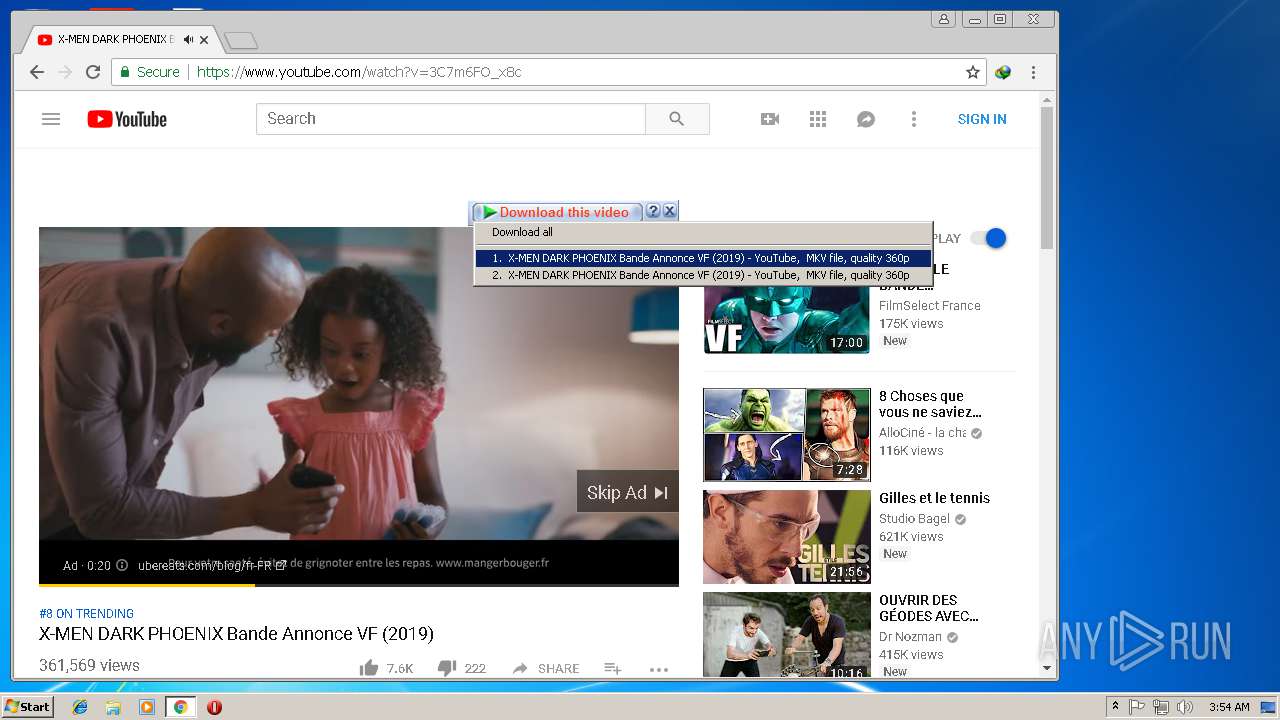Dislike the video with thumbs down
The height and width of the screenshot is (720, 1280).
click(447, 668)
